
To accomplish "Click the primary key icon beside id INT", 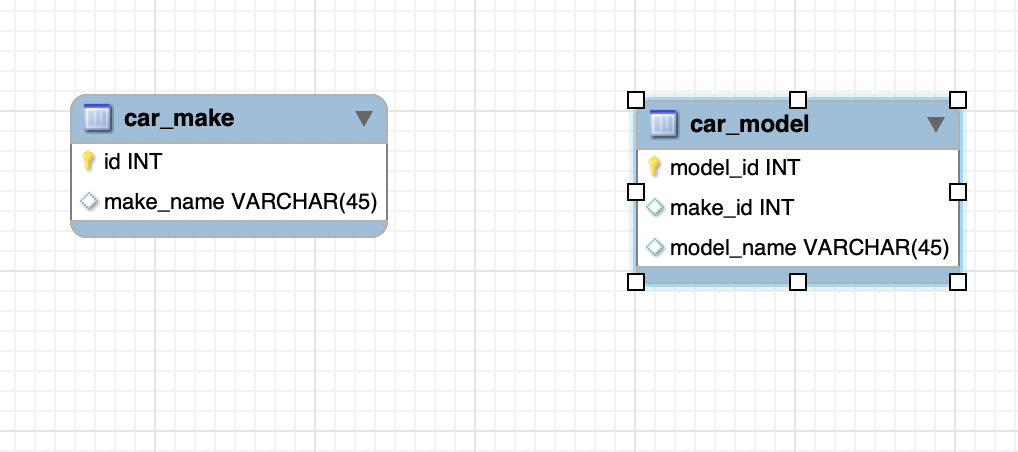I will (88, 161).
